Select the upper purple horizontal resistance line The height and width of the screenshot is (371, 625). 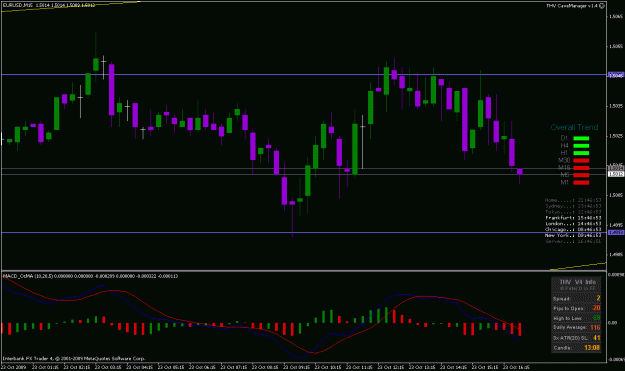[303, 75]
